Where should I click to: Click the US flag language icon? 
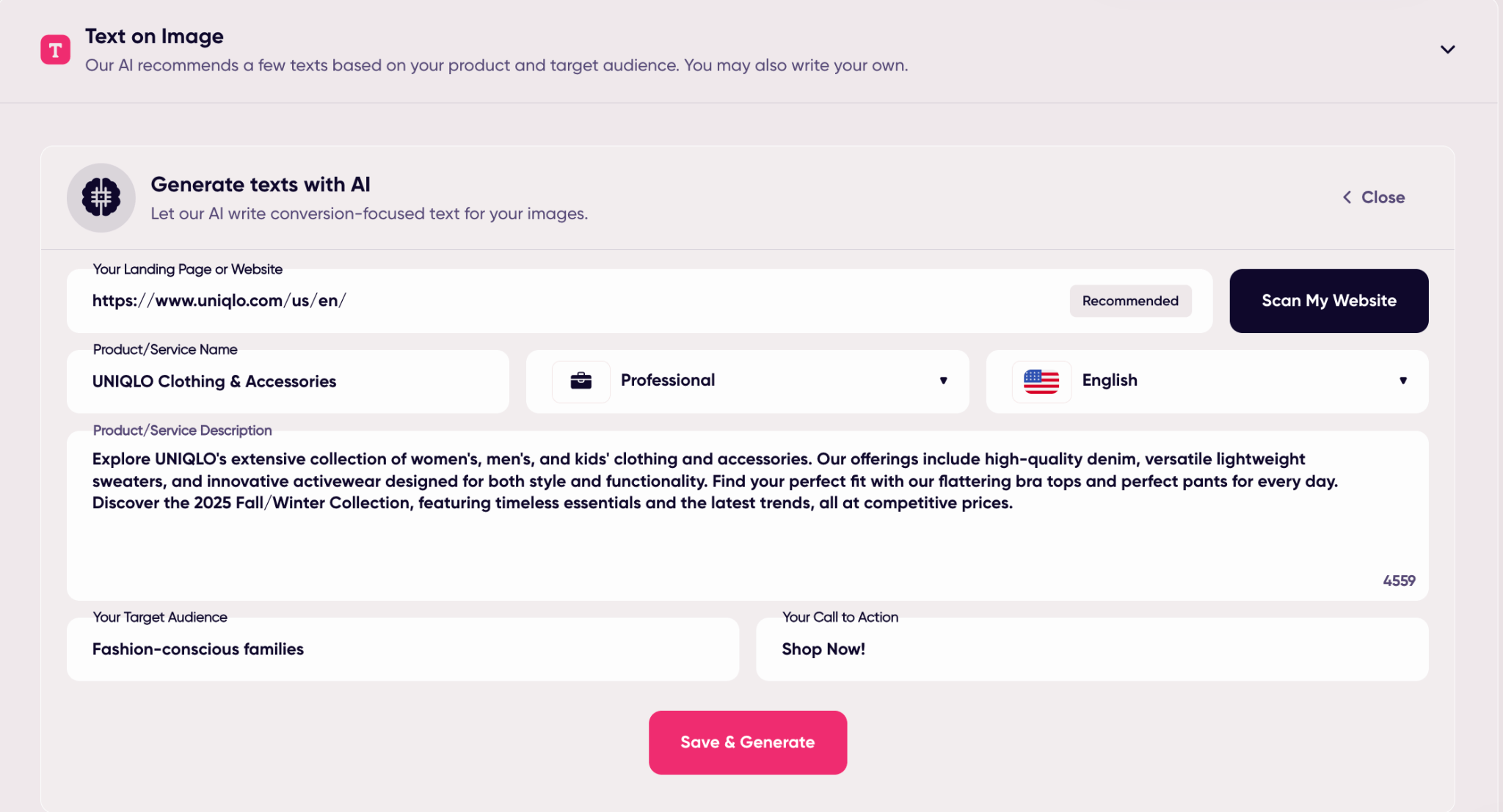tap(1041, 381)
